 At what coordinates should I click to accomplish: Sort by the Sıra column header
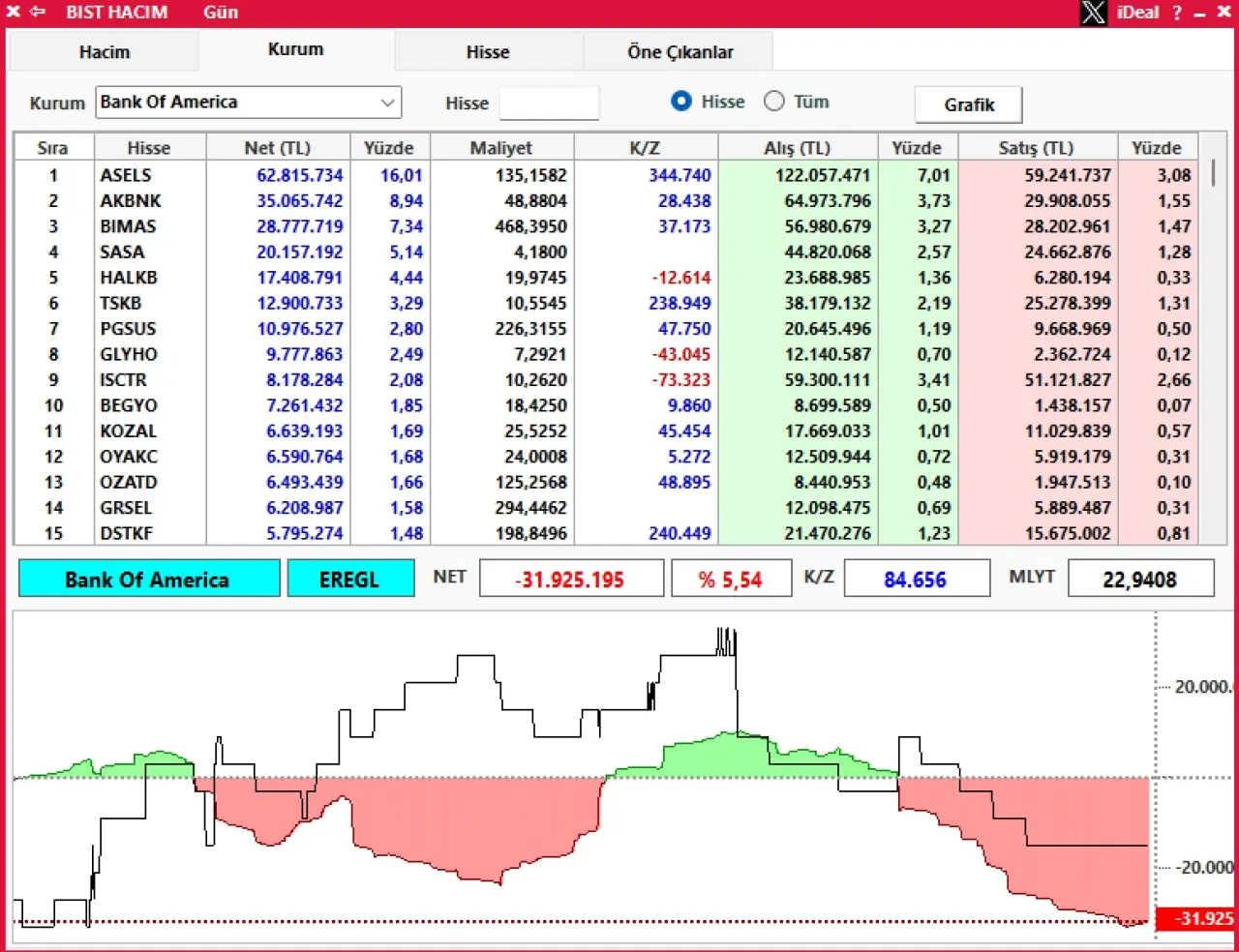53,148
